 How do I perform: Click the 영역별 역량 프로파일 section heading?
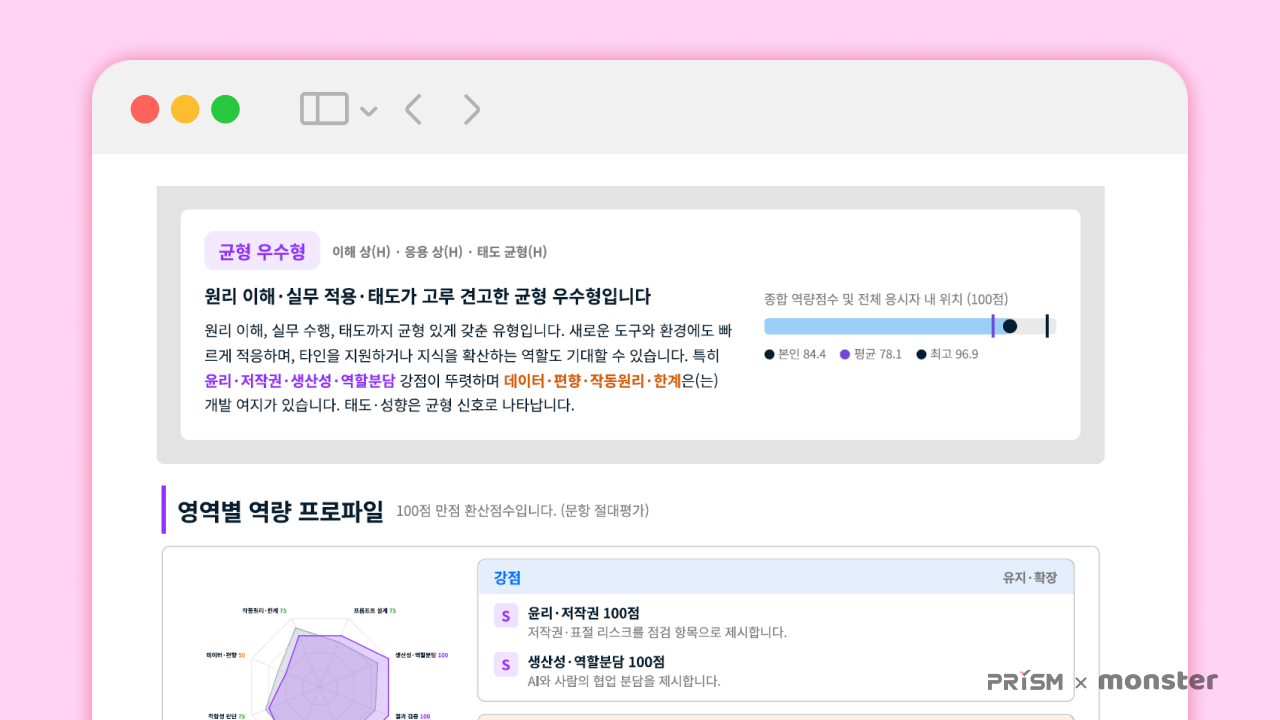(280, 511)
